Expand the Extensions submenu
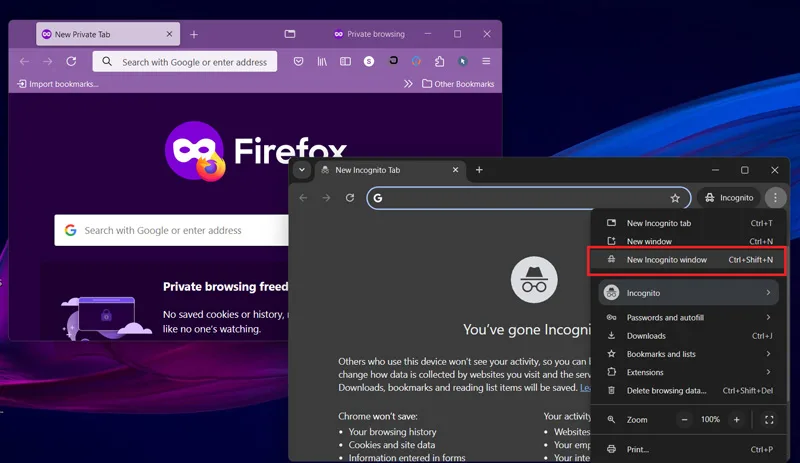 pos(689,372)
